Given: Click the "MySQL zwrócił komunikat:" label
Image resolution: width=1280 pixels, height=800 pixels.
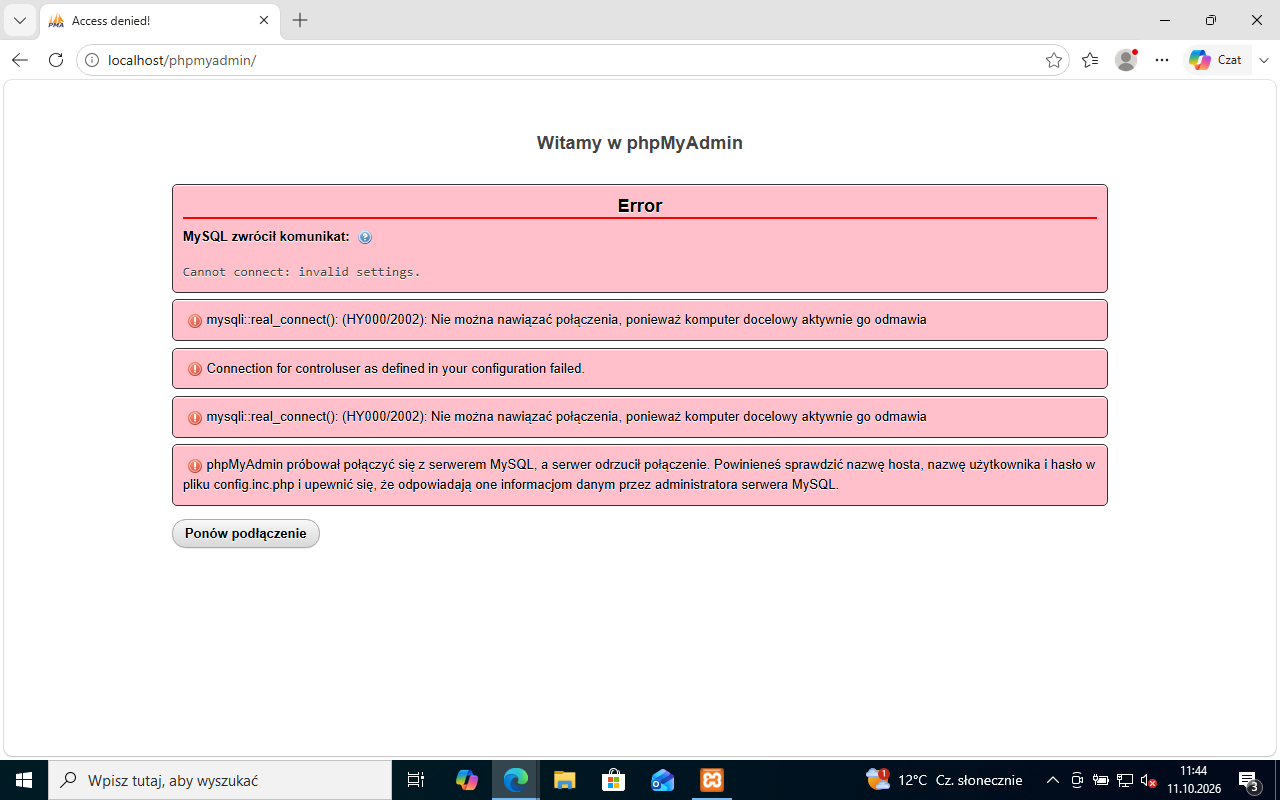Looking at the screenshot, I should (266, 237).
